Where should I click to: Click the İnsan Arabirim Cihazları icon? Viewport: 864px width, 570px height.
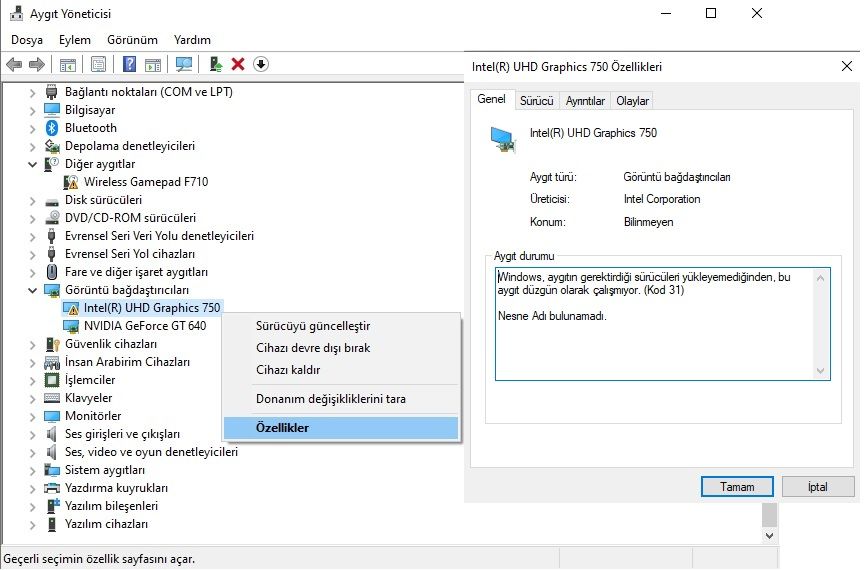coord(52,362)
